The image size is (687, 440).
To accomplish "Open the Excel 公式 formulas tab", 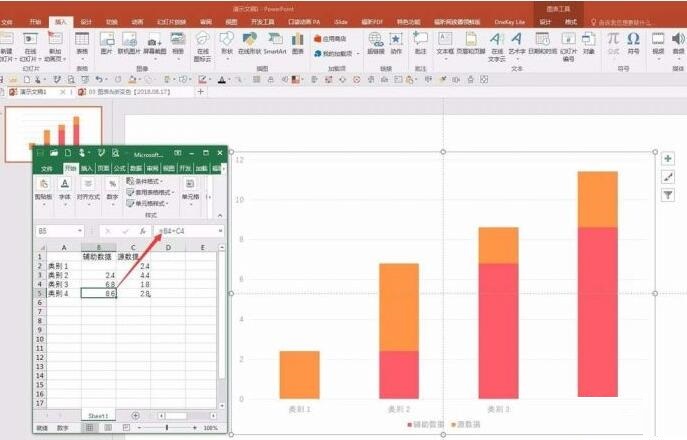I will 119,168.
